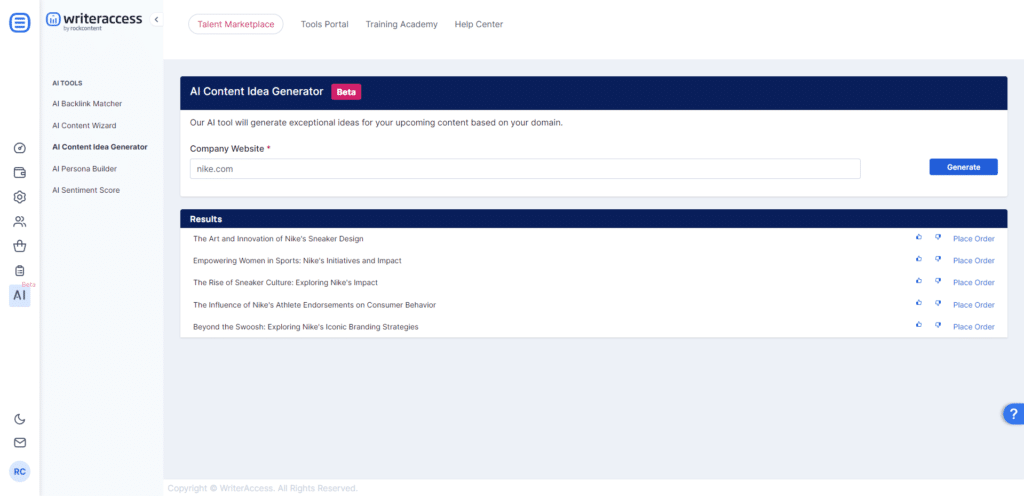Click Place Order for Rise of Sneaker Culture
Image resolution: width=1024 pixels, height=496 pixels.
pos(973,283)
